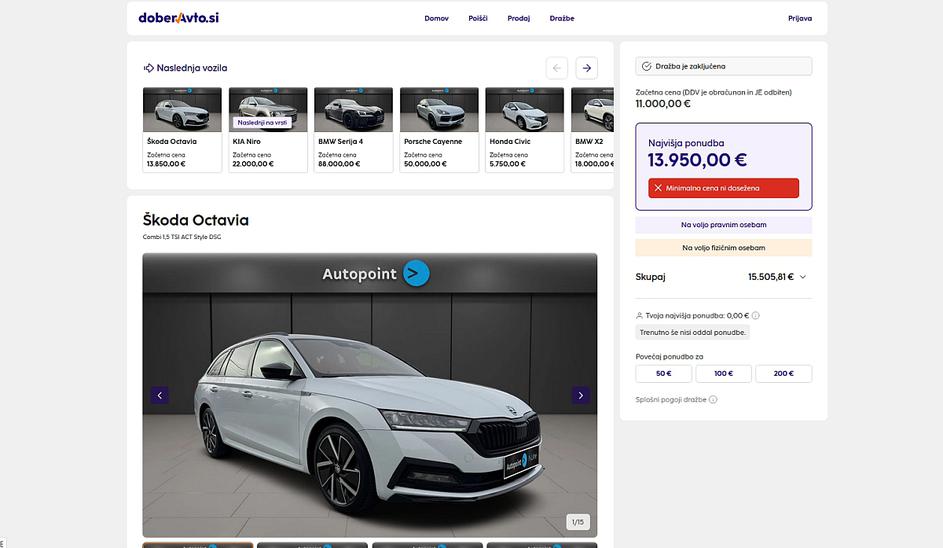Go to the Poišči page
Viewport: 943px width, 548px height.
[478, 18]
